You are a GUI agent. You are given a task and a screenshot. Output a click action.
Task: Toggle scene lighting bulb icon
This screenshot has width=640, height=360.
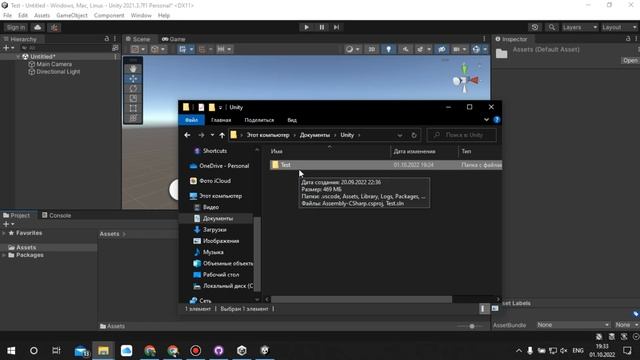388,49
